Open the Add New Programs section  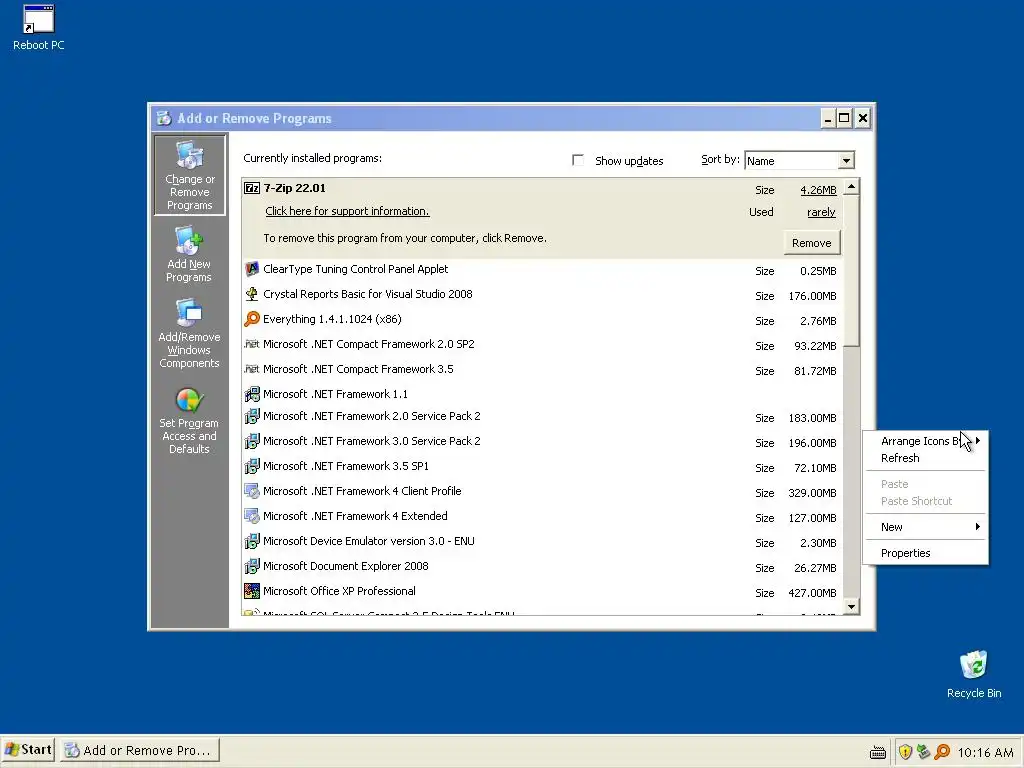[x=189, y=255]
